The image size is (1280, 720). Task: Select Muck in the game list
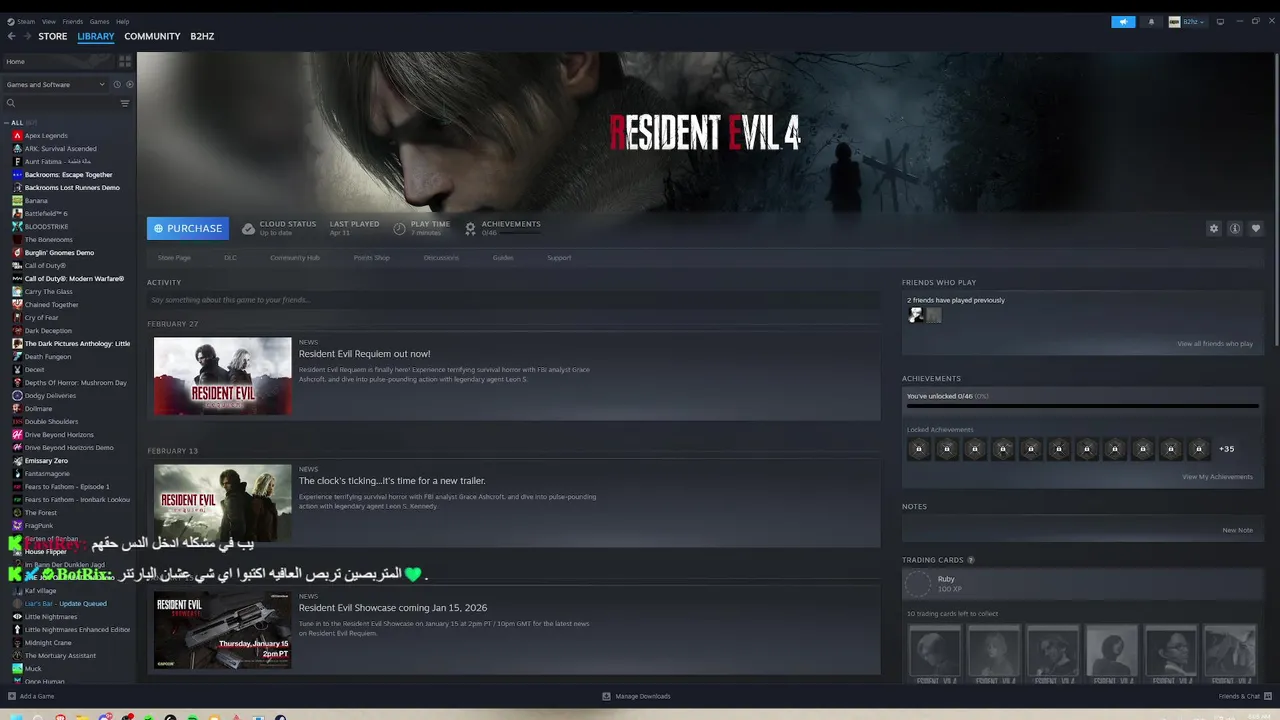pos(33,669)
